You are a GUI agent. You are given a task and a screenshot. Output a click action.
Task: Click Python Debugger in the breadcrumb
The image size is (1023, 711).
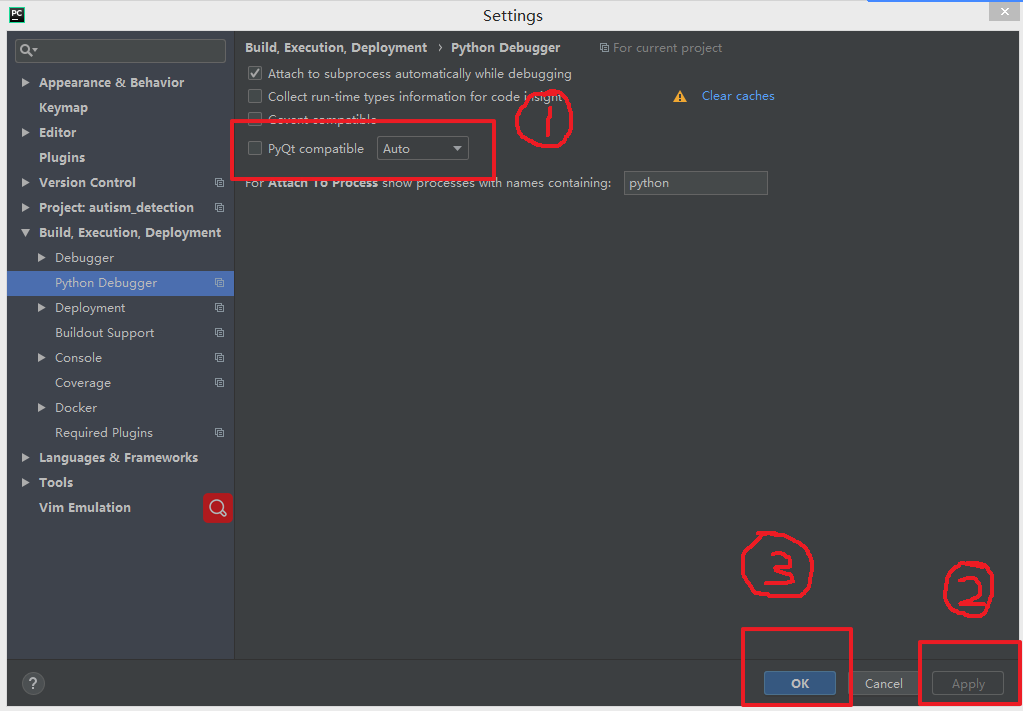pyautogui.click(x=506, y=47)
